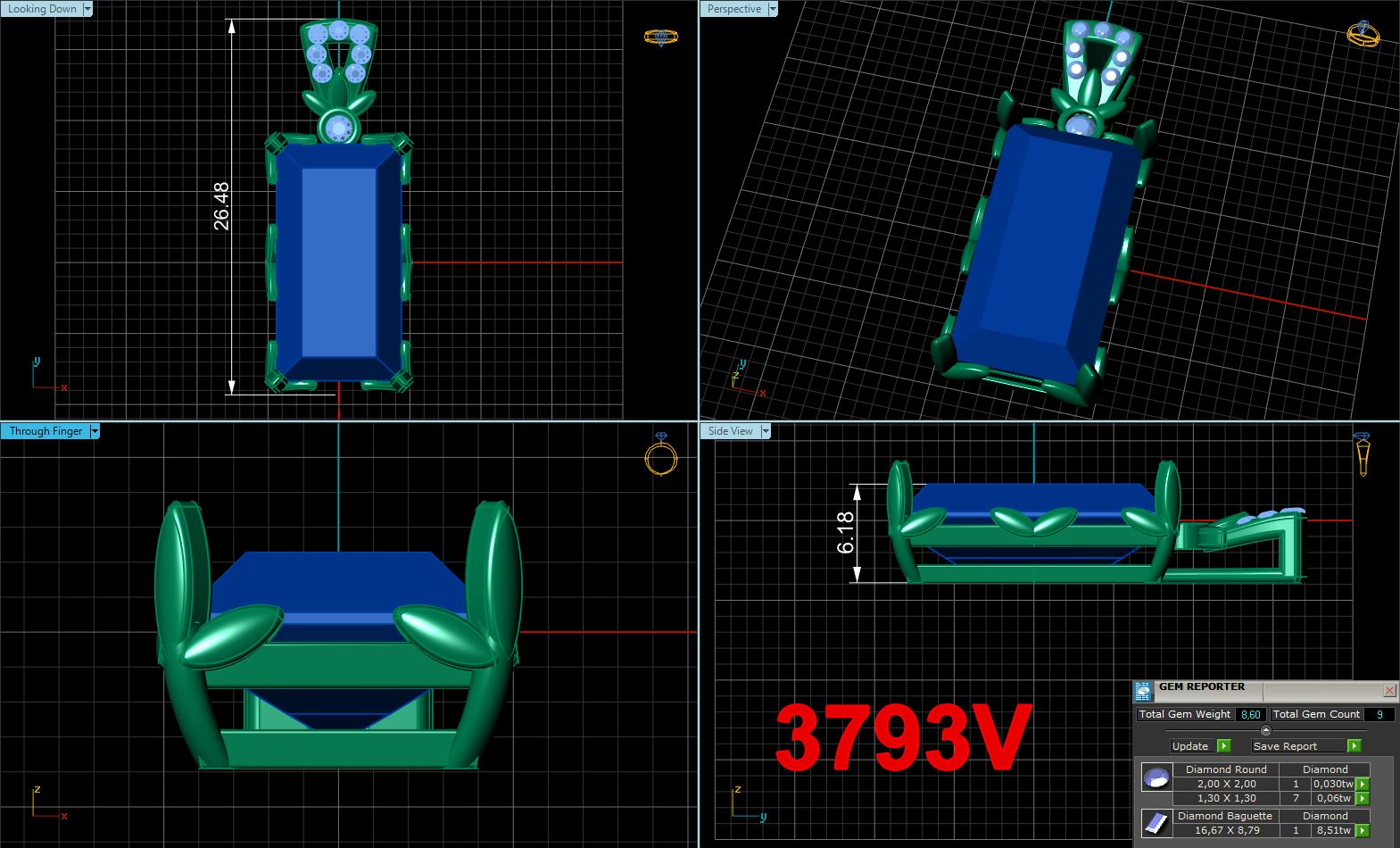Click the green Update arrow button
Image resolution: width=1400 pixels, height=848 pixels.
pos(1224,746)
